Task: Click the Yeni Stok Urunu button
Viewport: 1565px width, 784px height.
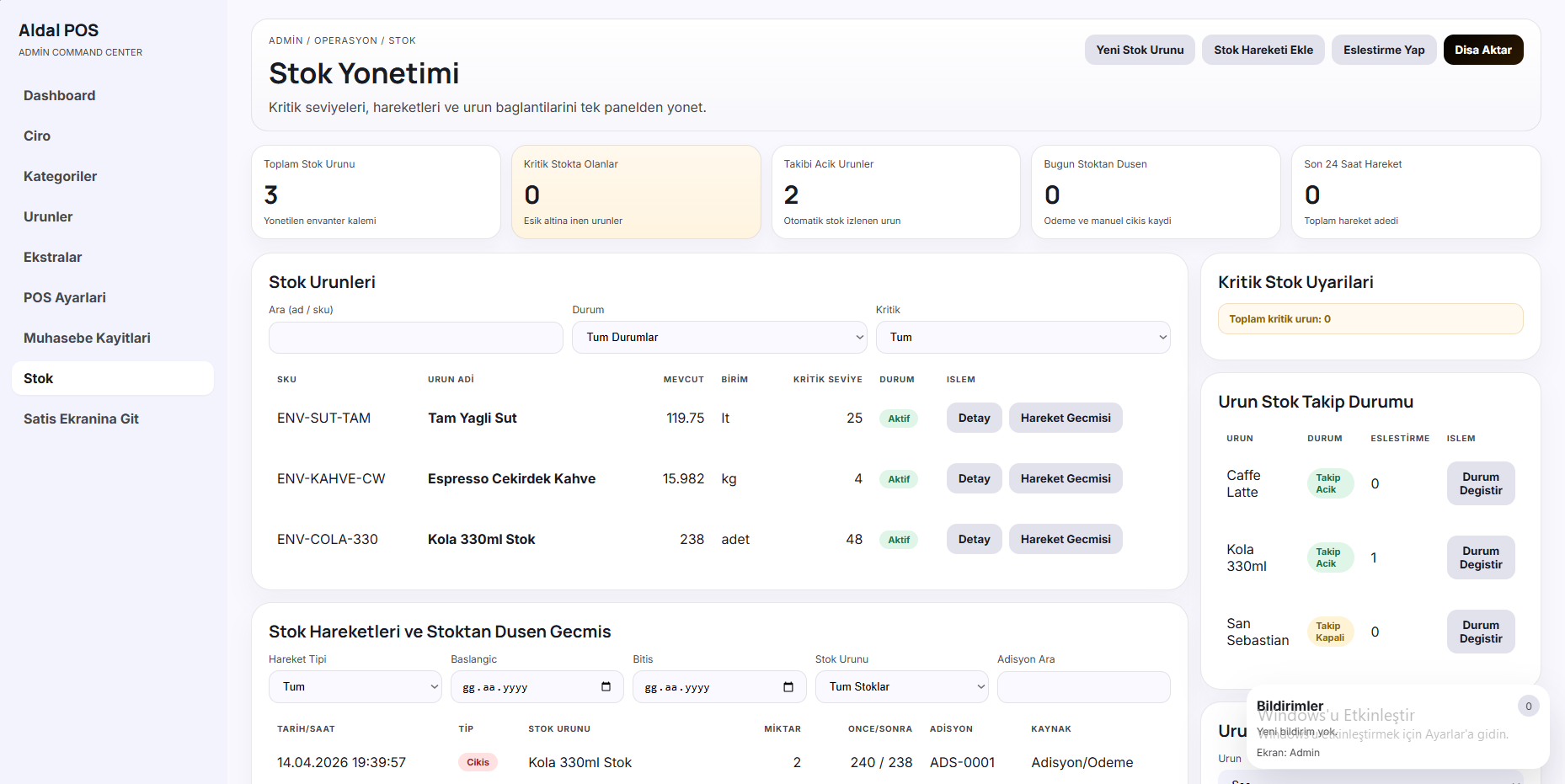Action: [x=1140, y=50]
